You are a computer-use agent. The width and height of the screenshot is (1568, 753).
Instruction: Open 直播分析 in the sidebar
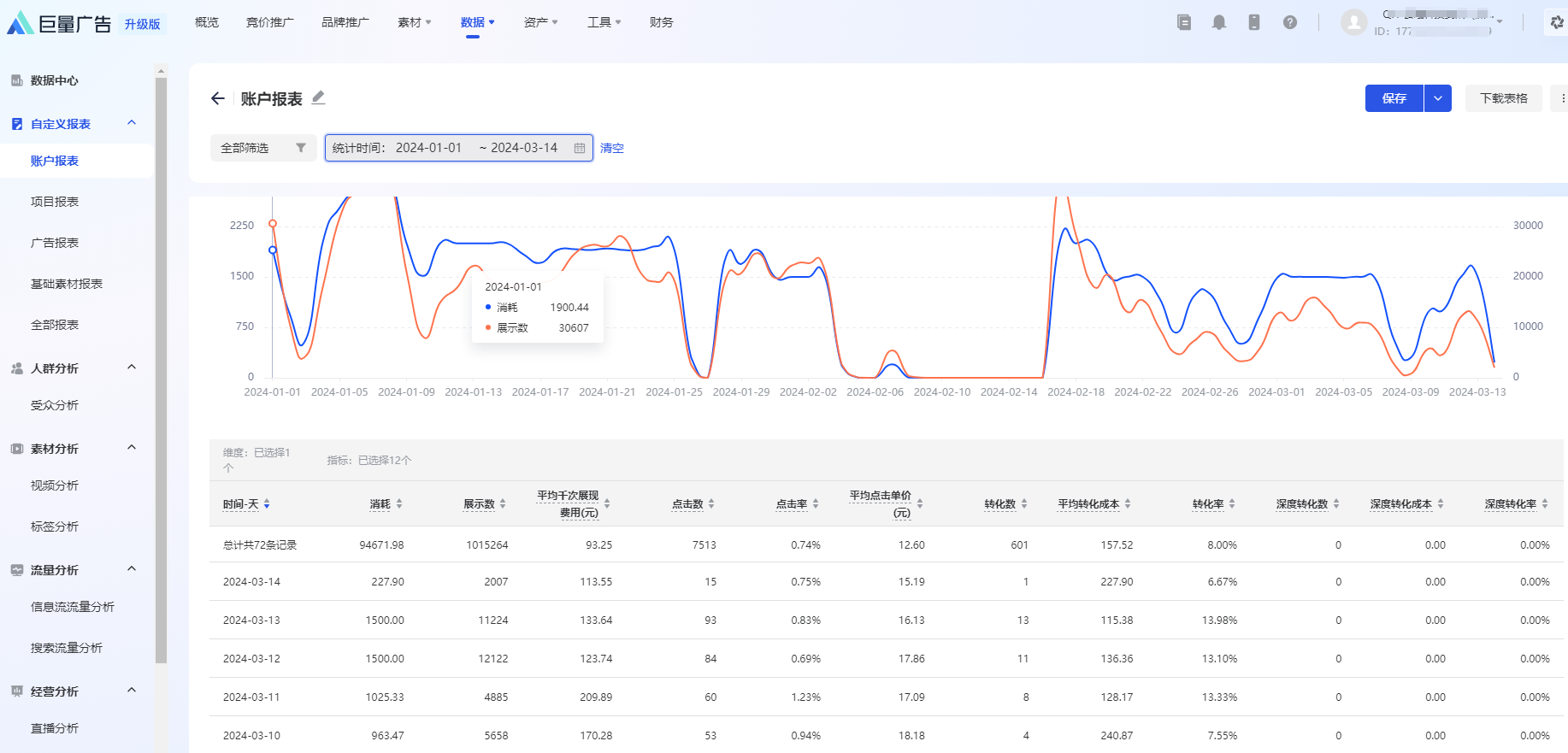pos(55,728)
